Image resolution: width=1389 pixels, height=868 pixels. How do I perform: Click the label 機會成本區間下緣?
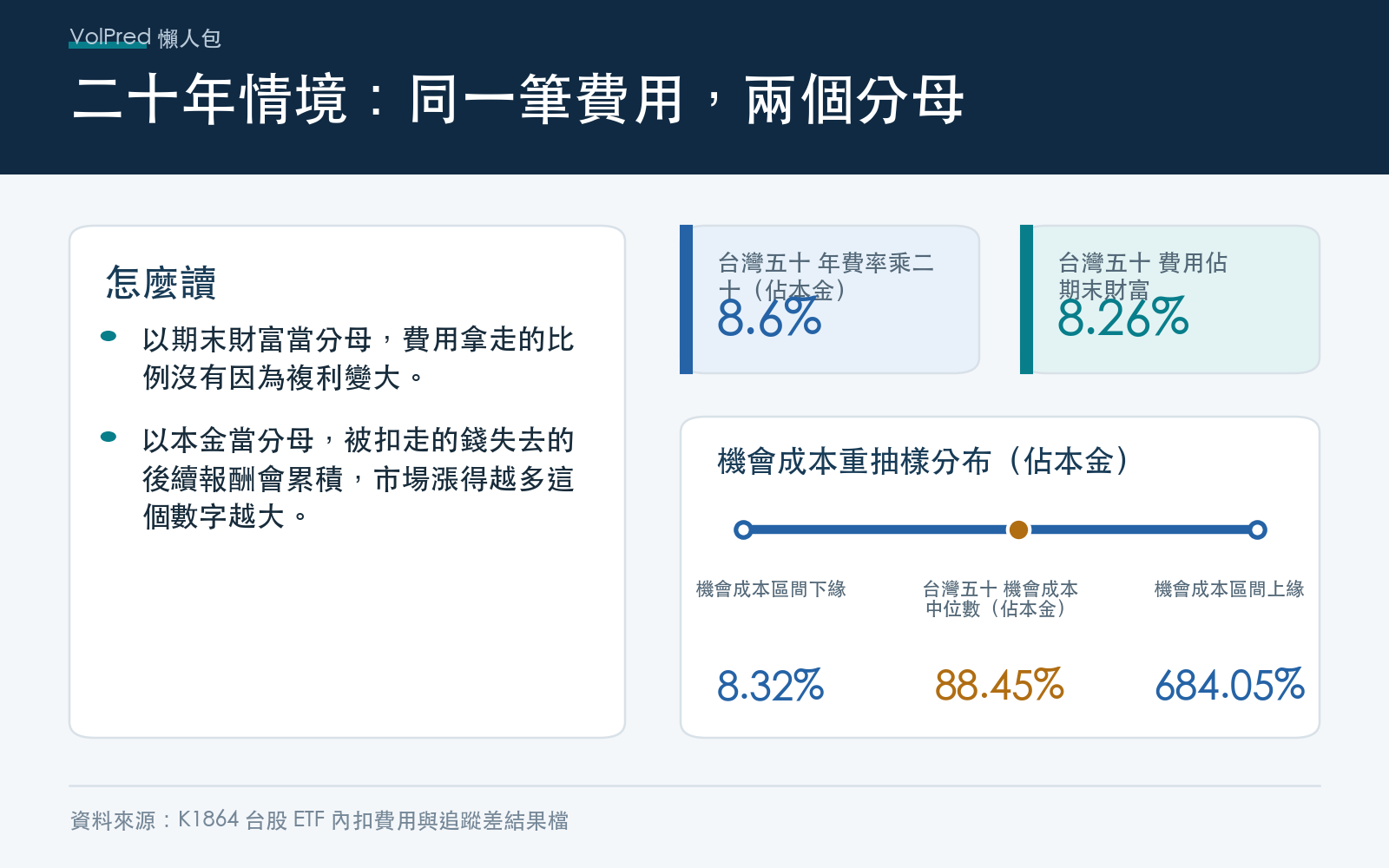pyautogui.click(x=771, y=589)
